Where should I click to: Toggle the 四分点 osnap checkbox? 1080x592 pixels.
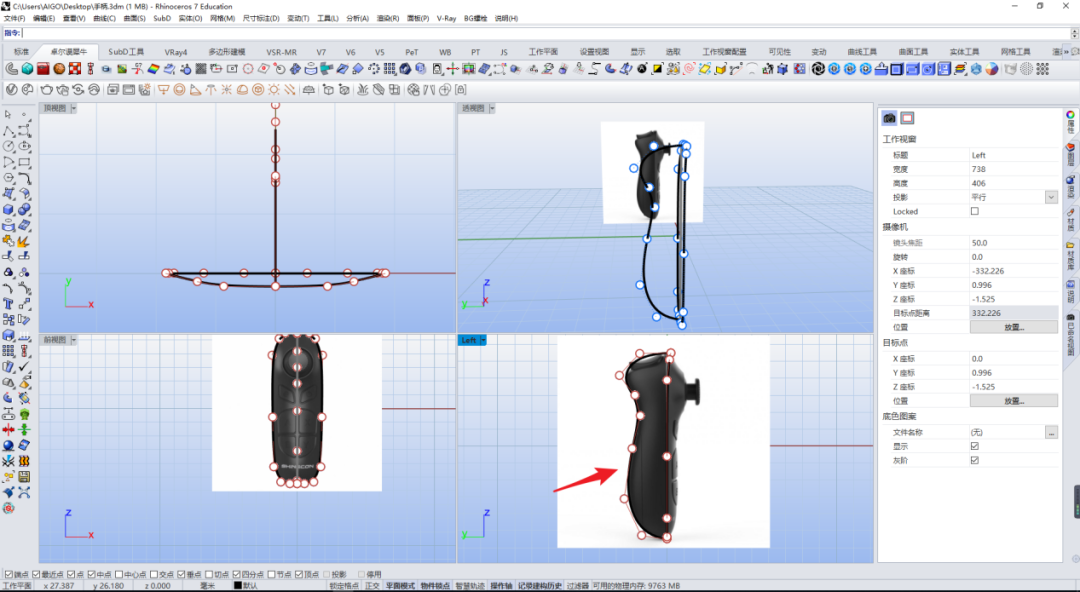236,574
